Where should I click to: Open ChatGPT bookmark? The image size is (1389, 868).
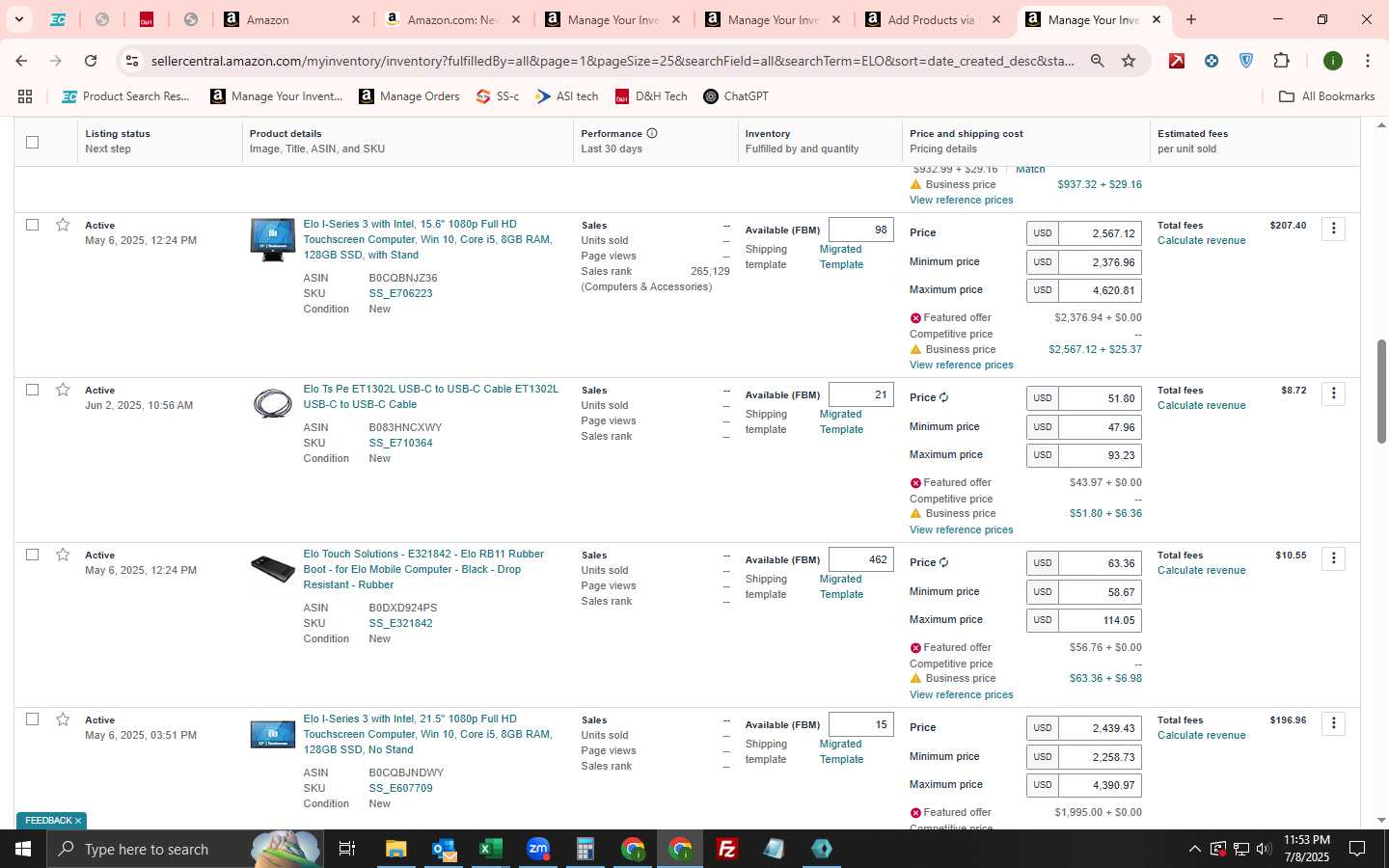(736, 96)
